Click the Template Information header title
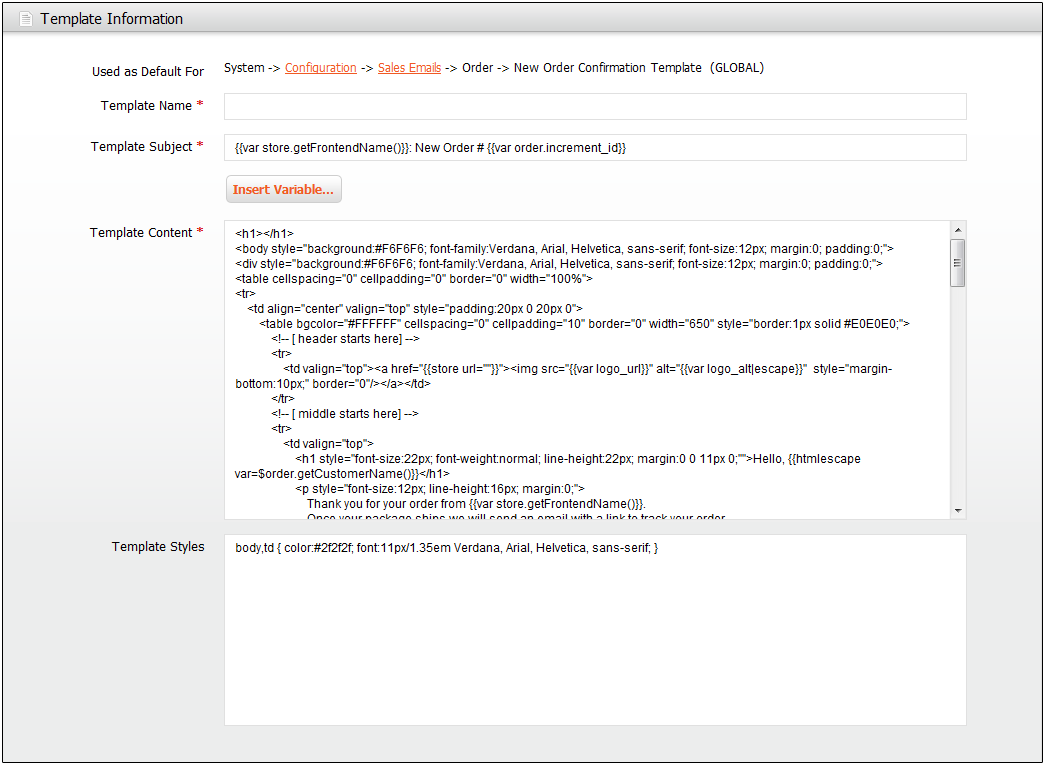The image size is (1047, 767). point(111,19)
